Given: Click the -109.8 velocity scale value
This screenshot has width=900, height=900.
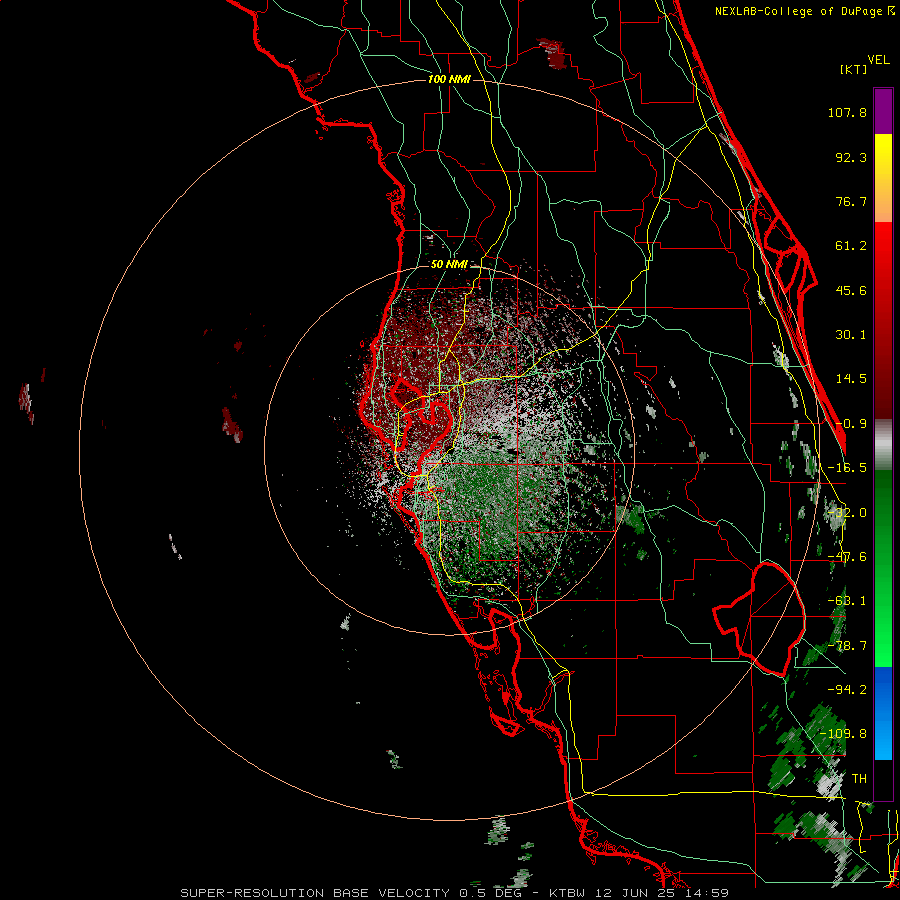Looking at the screenshot, I should point(843,734).
